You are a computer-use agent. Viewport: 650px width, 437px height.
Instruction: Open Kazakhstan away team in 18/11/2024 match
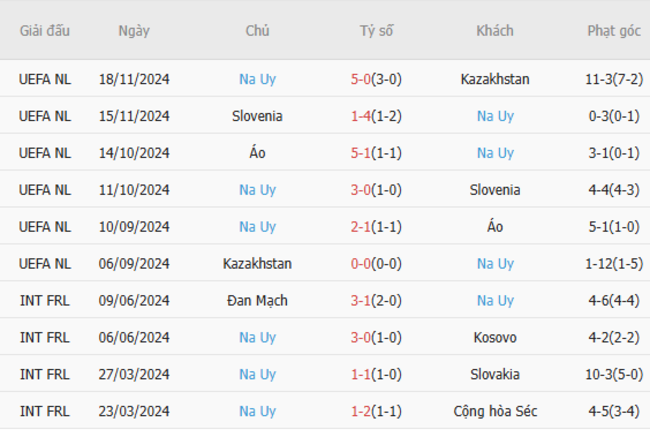click(x=495, y=79)
